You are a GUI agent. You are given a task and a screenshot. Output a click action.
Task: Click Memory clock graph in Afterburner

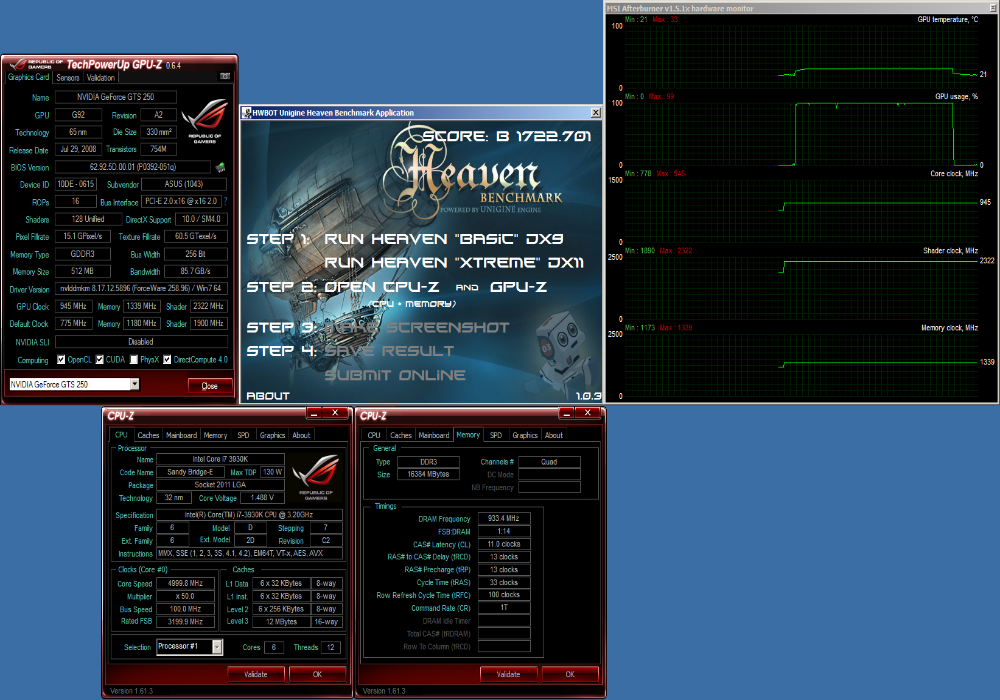click(801, 365)
